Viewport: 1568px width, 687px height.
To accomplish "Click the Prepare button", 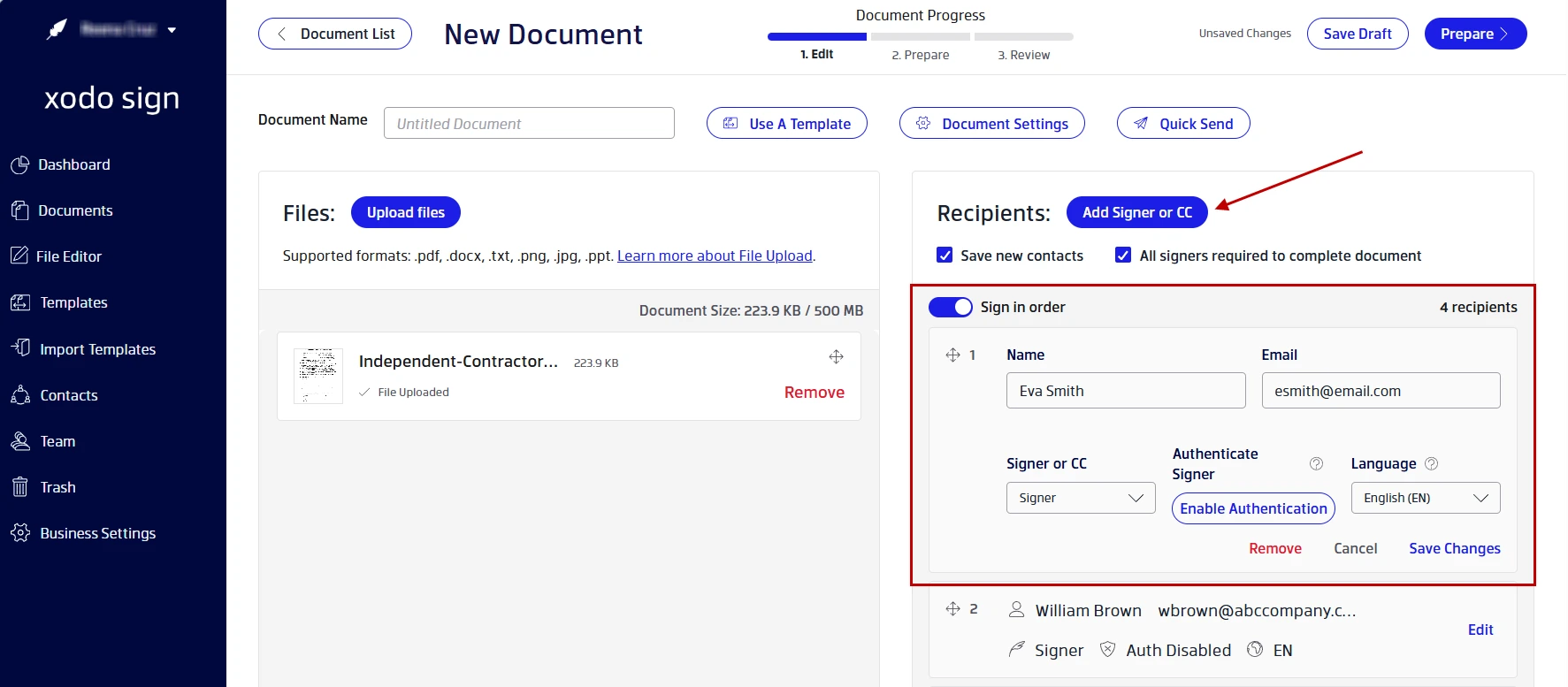I will [x=1475, y=34].
